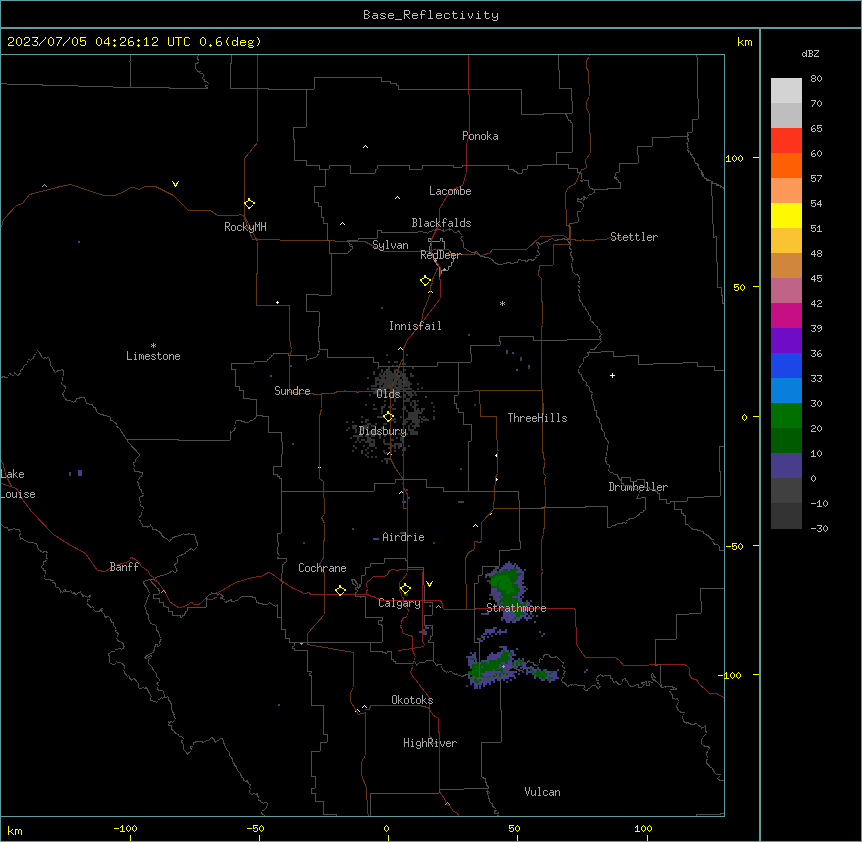Screen dimensions: 862x842
Task: Select the dark blue 36 dBZ legend swatch
Action: (x=786, y=365)
